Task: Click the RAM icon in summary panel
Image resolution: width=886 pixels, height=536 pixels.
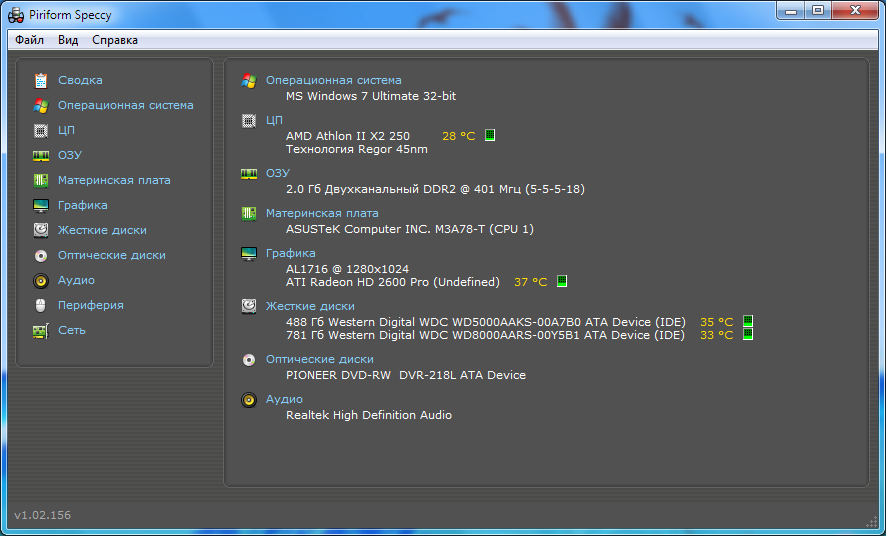Action: pos(249,173)
